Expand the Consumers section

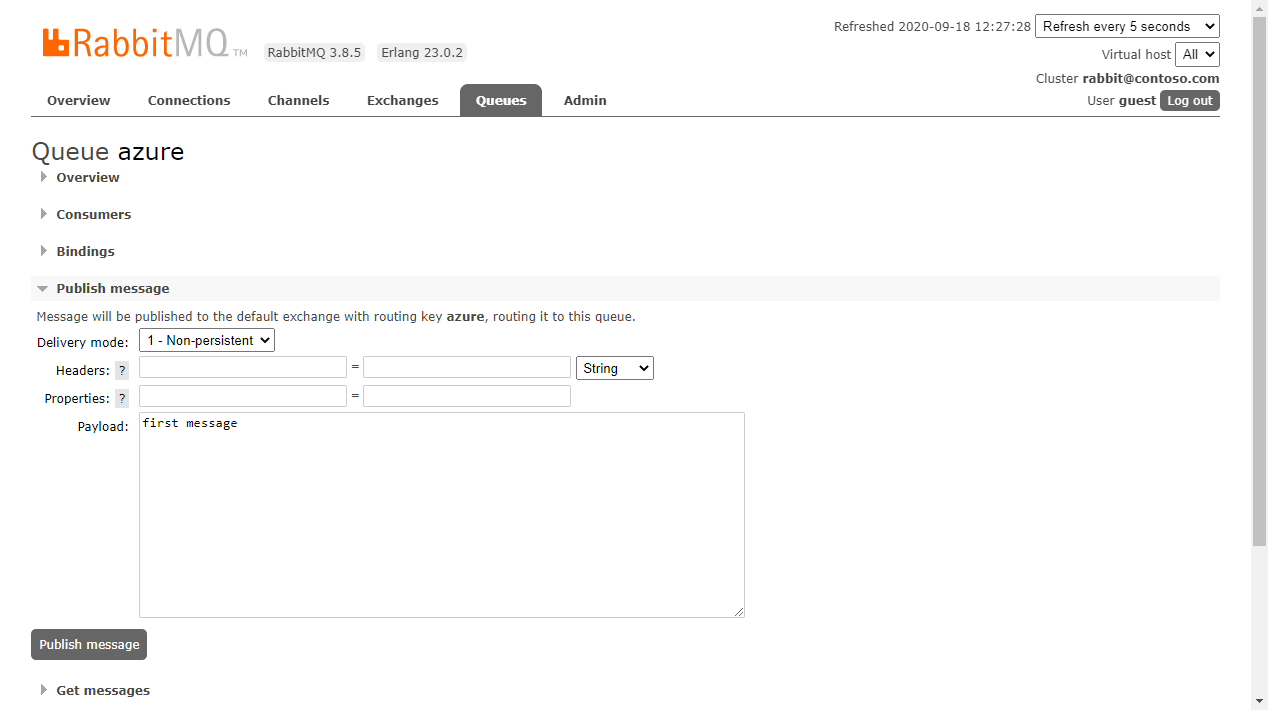[93, 214]
